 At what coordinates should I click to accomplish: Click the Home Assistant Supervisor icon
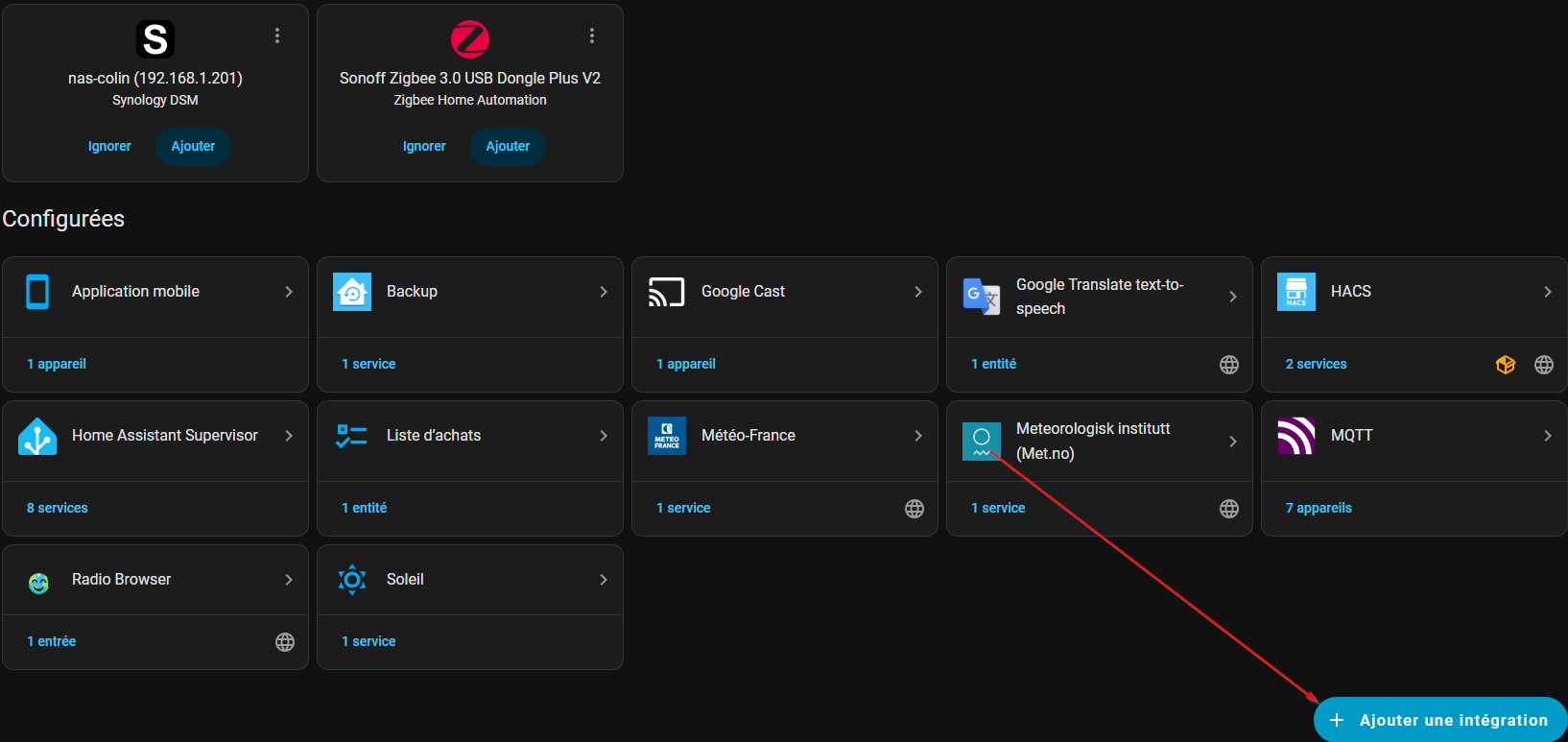click(x=37, y=436)
